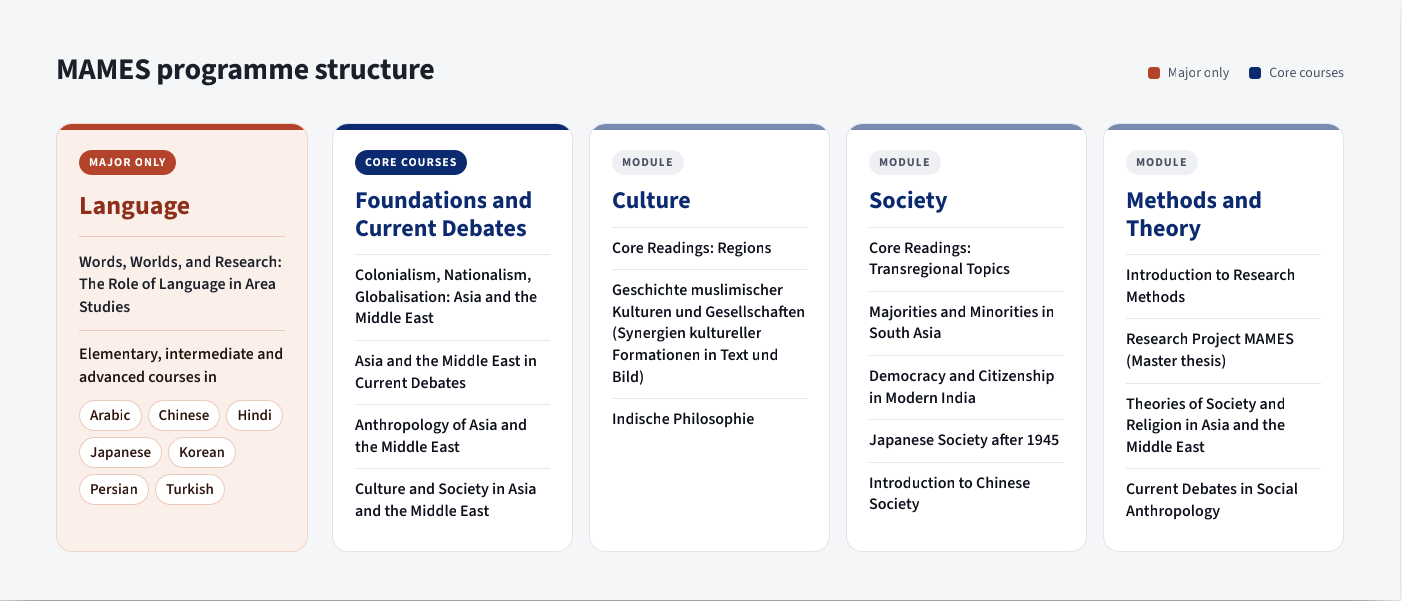Open Anthropology of Asia and Middle East
The width and height of the screenshot is (1402, 601).
click(441, 436)
